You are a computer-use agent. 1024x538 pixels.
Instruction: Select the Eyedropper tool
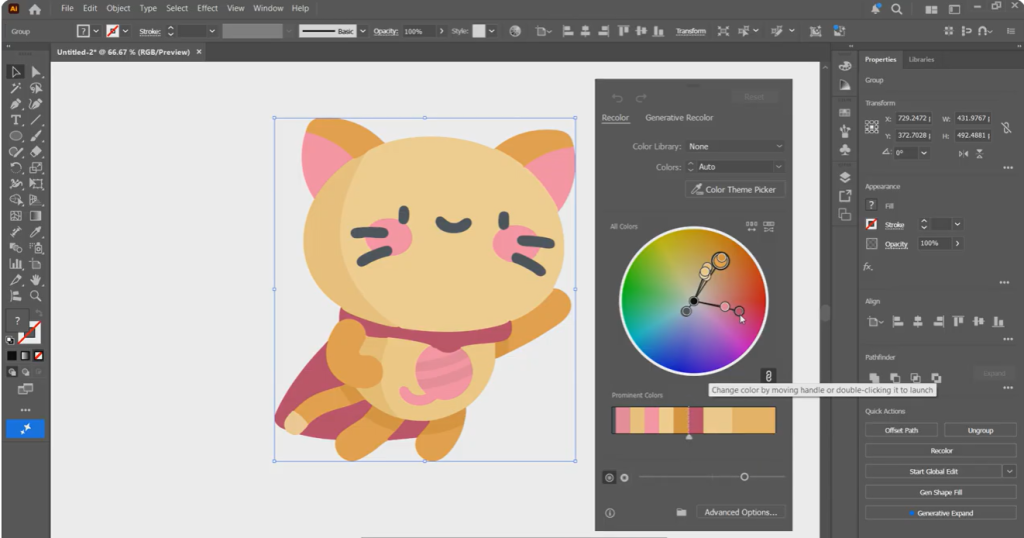tap(36, 232)
